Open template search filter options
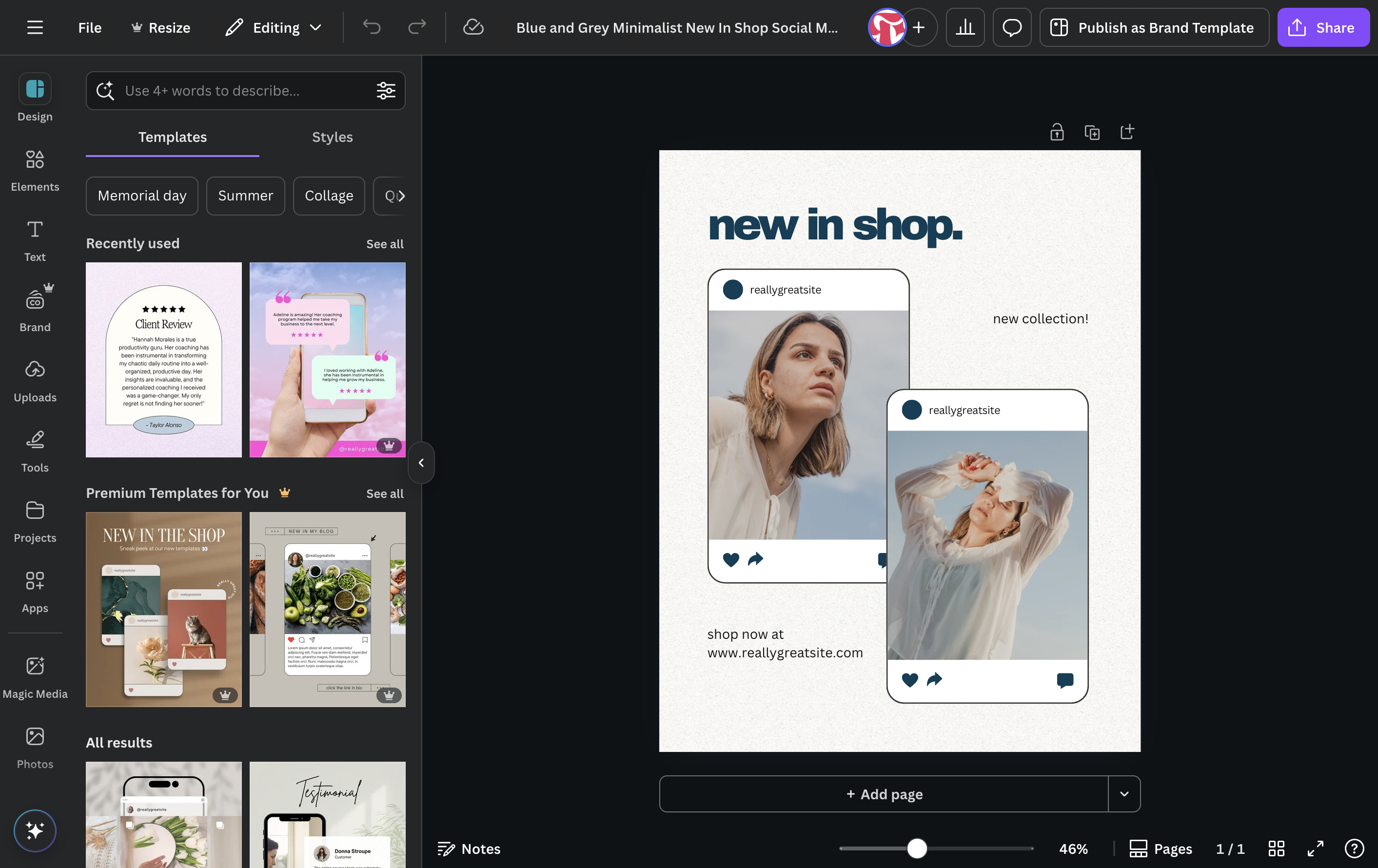Viewport: 1378px width, 868px height. [386, 90]
